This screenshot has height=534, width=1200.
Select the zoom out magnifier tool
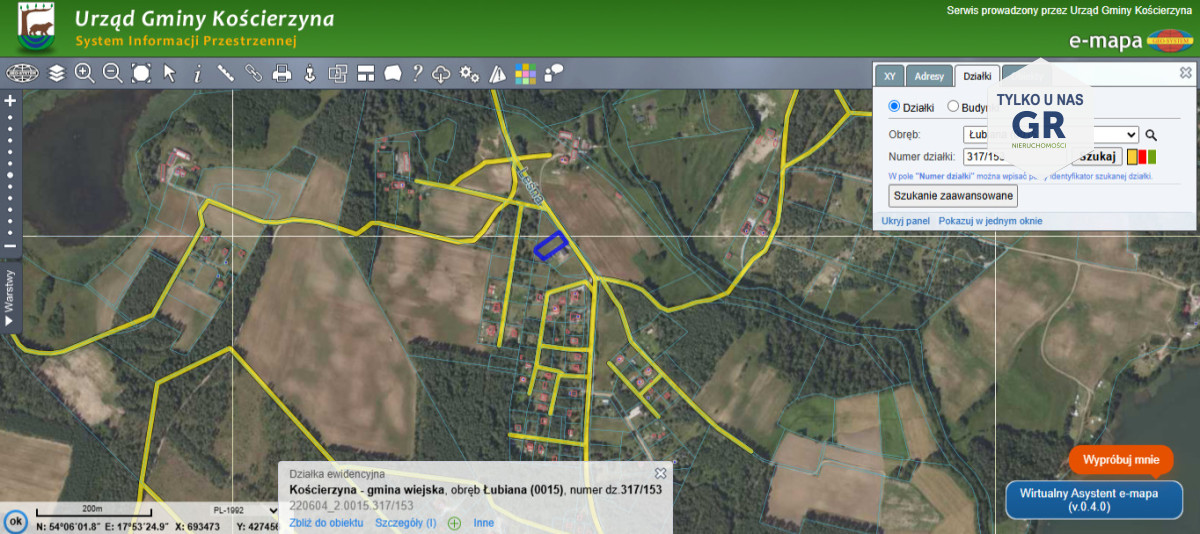coord(113,73)
